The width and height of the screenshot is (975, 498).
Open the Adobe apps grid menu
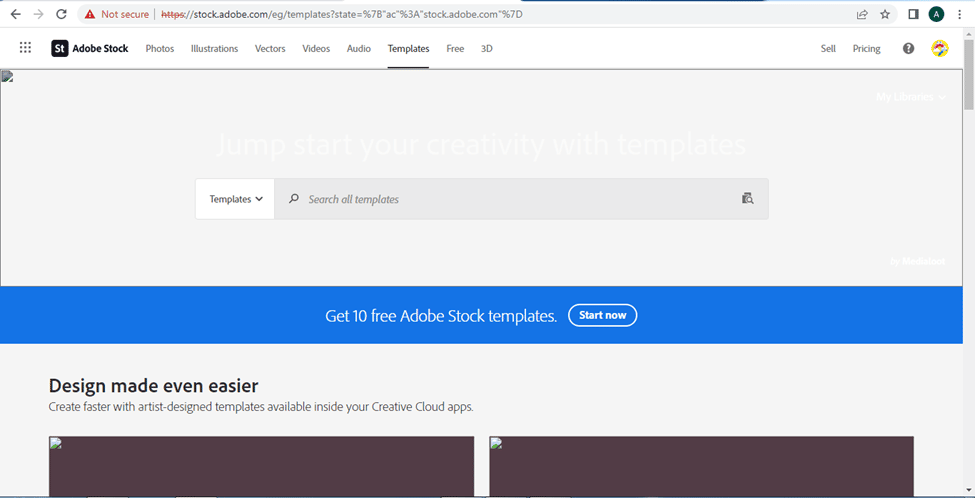tap(25, 48)
